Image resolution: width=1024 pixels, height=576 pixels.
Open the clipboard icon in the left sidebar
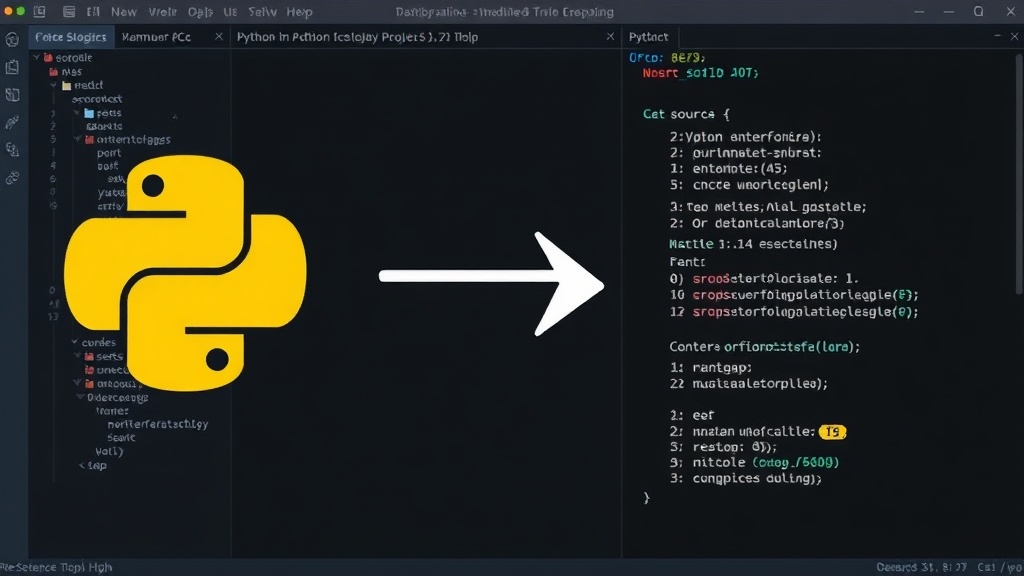[12, 67]
